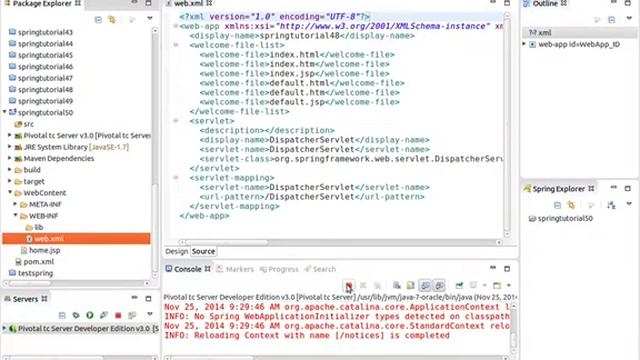Expand web-app id=WebApp_ID outline node
This screenshot has width=640, height=360.
[x=524, y=44]
